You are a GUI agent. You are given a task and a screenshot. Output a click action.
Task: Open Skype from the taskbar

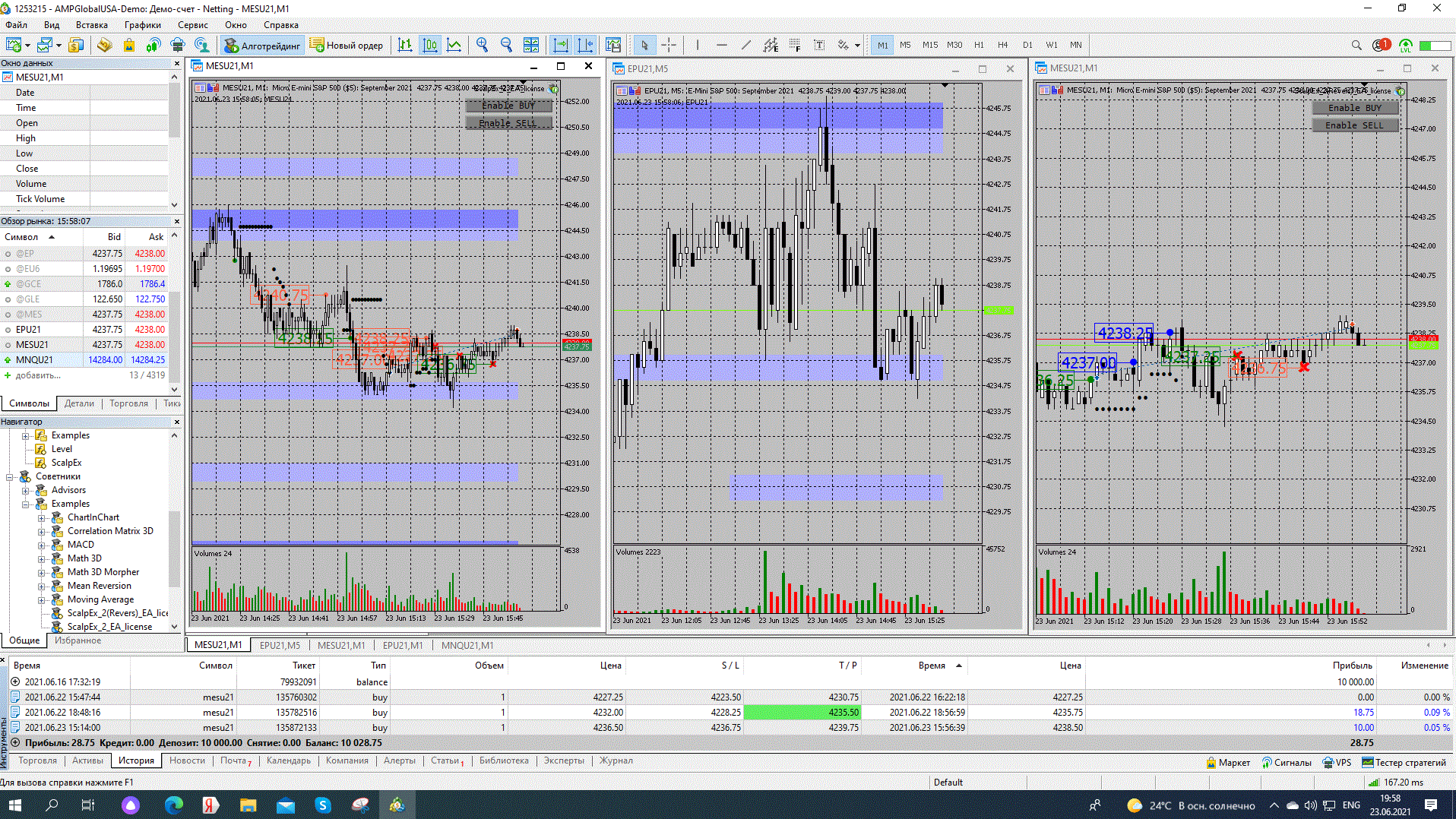click(x=323, y=805)
